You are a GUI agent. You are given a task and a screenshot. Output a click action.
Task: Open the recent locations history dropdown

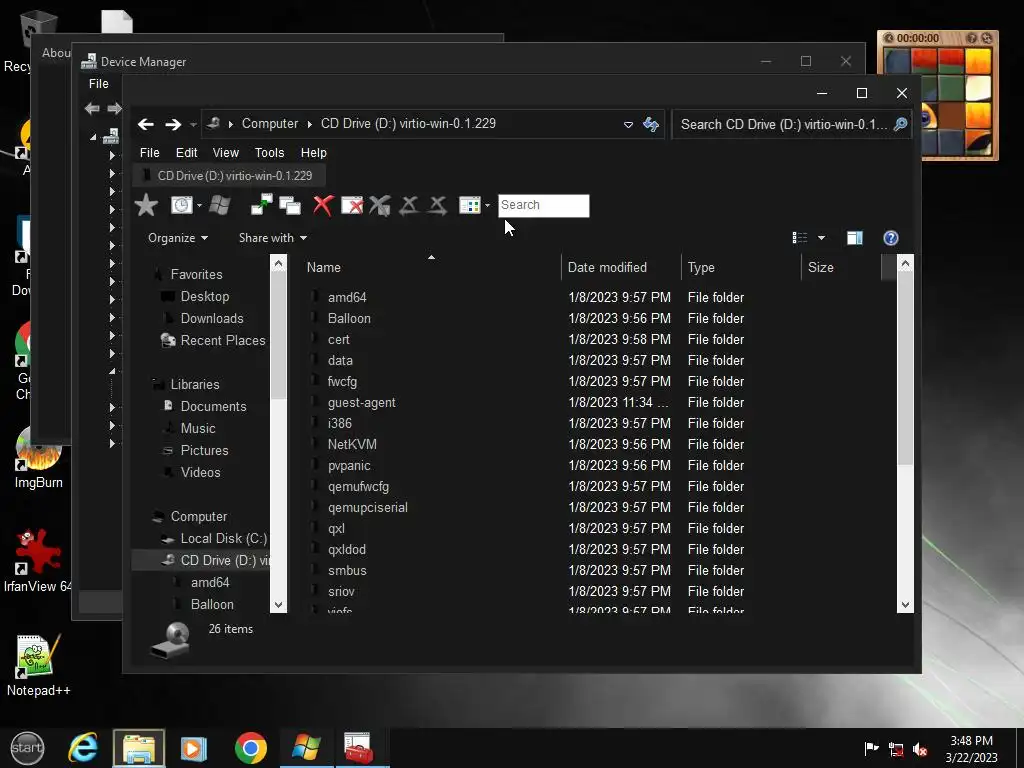[x=193, y=124]
